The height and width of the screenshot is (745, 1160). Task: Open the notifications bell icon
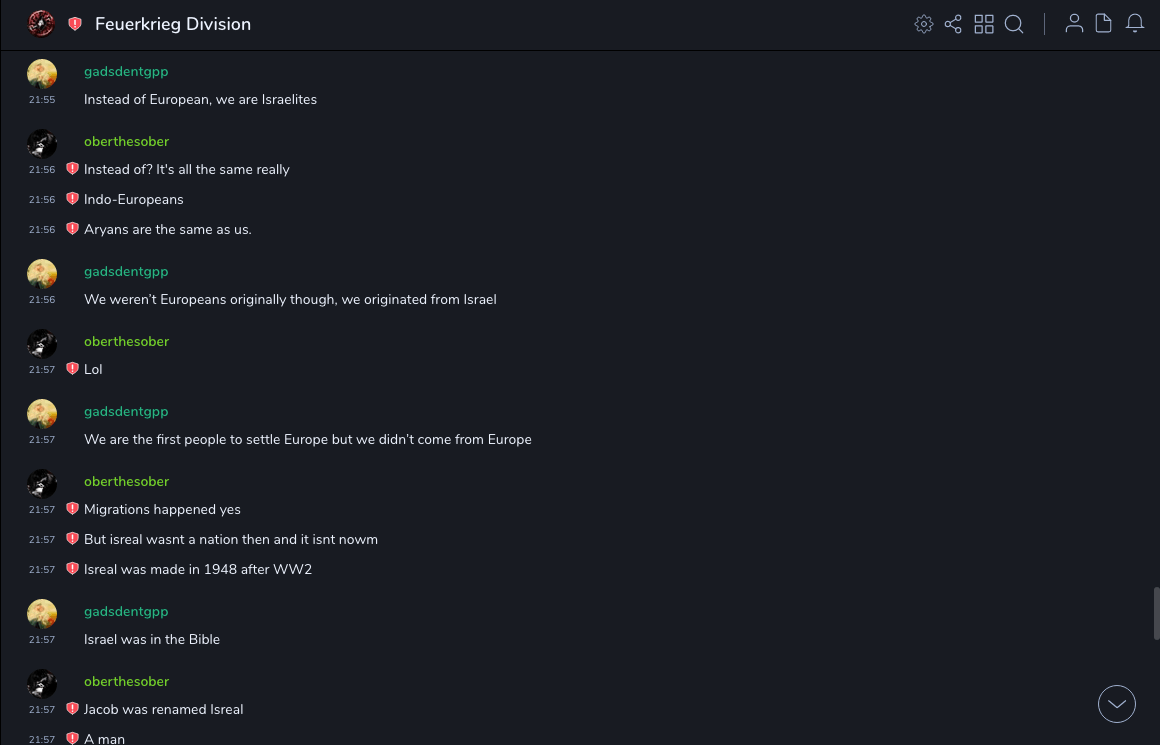pyautogui.click(x=1135, y=24)
